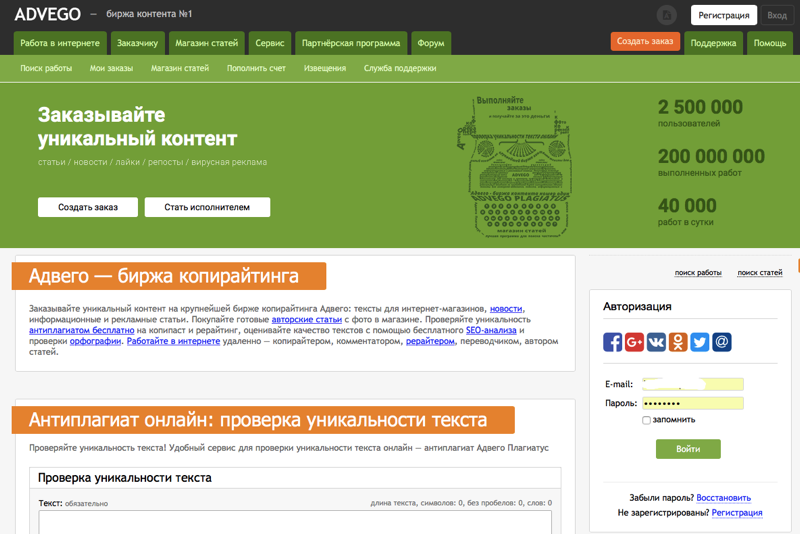
Task: Follow the 'антиплагиатом бесплатно' link
Action: [82, 330]
